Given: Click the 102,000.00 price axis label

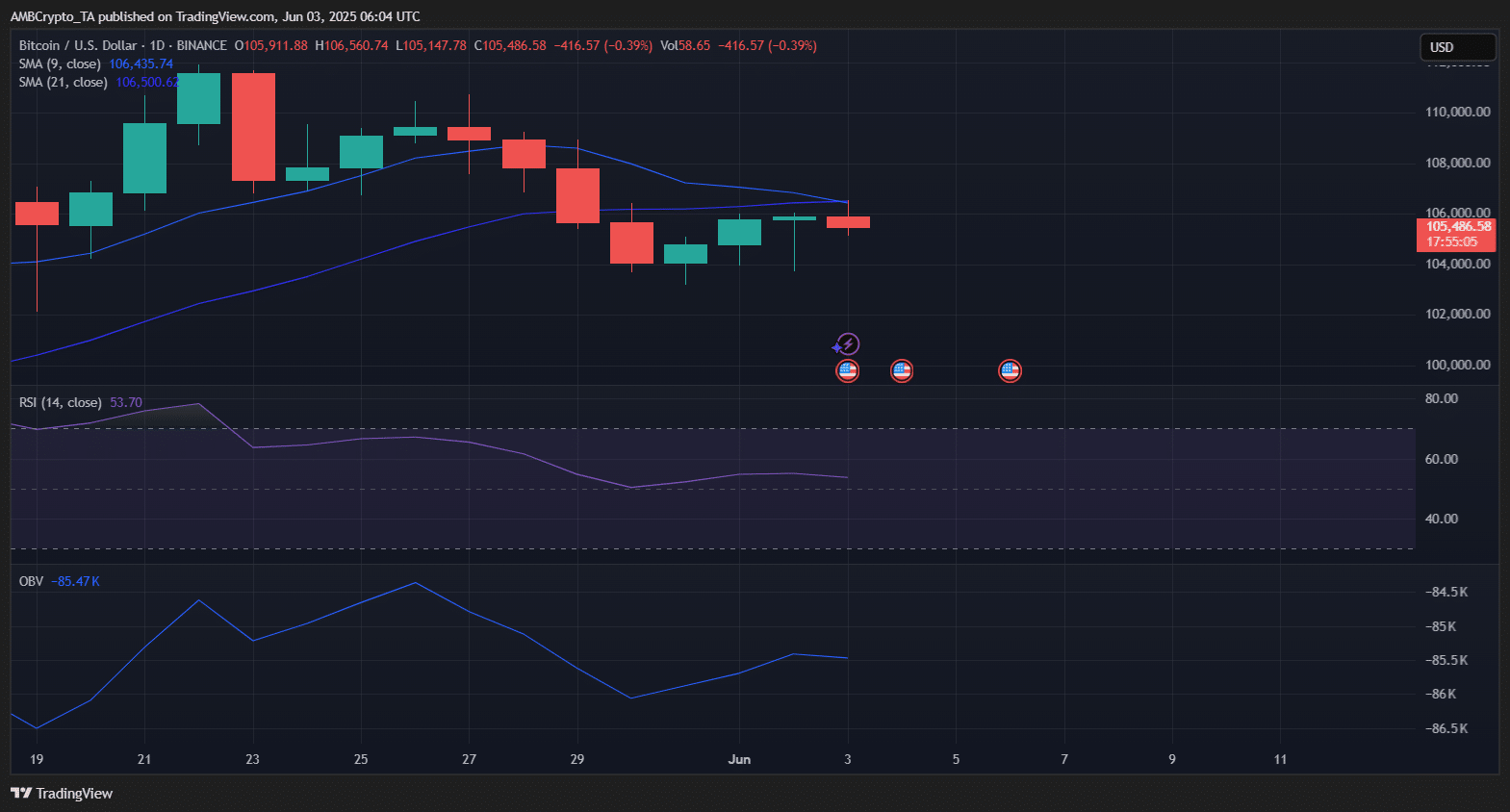Looking at the screenshot, I should coord(1457,314).
